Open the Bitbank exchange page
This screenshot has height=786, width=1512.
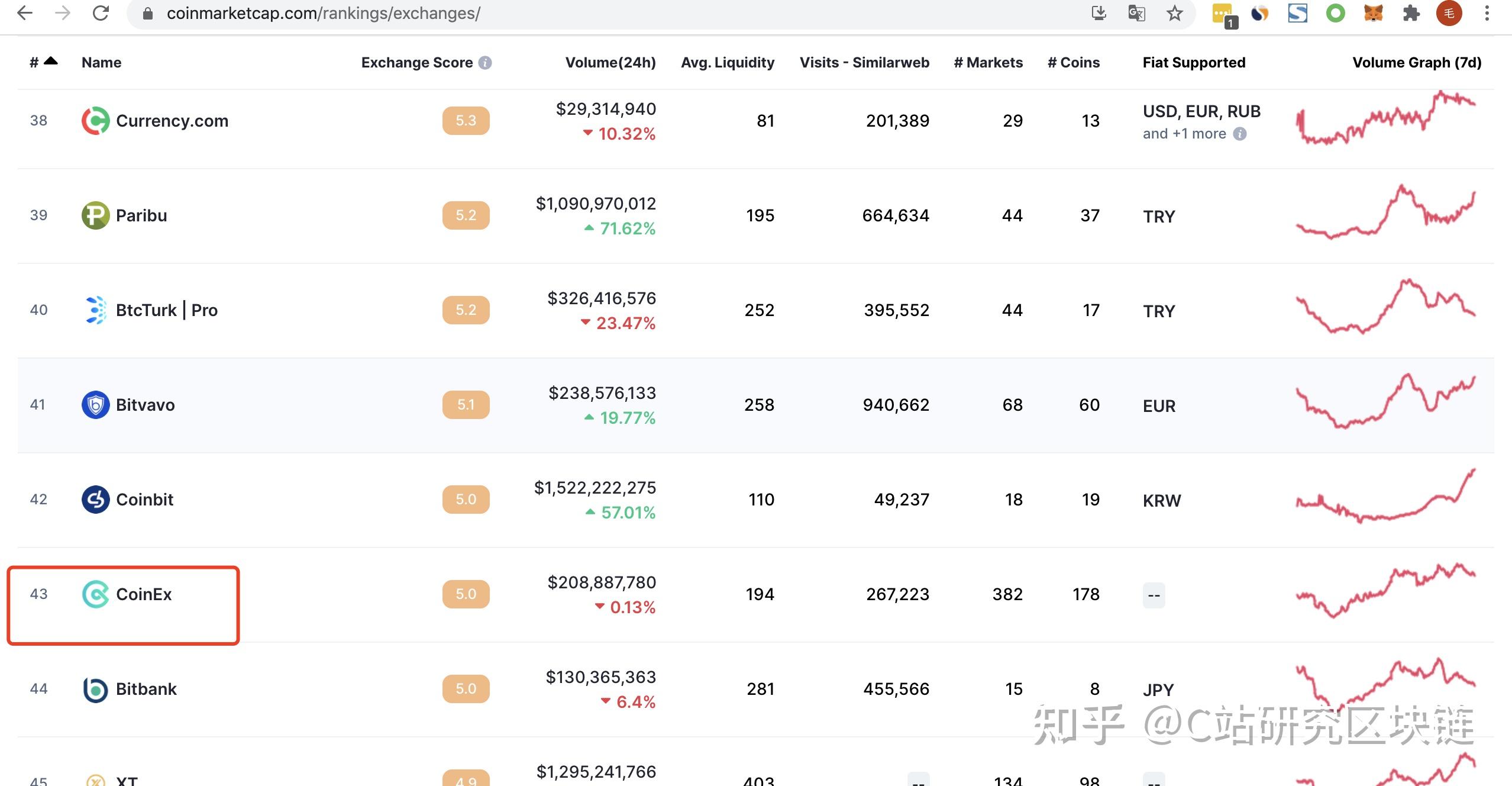click(x=147, y=689)
